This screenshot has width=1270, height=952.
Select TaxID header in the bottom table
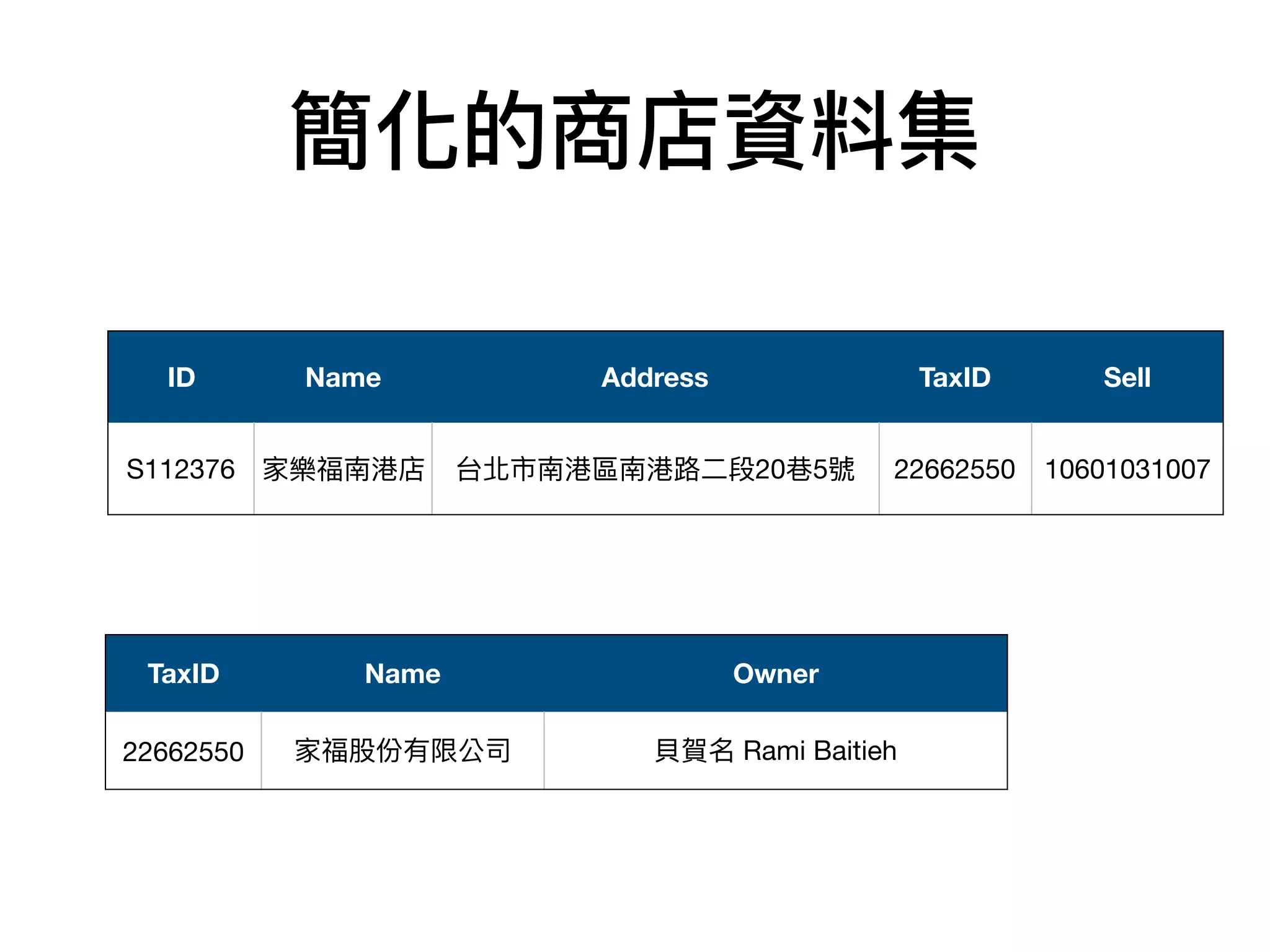click(184, 674)
